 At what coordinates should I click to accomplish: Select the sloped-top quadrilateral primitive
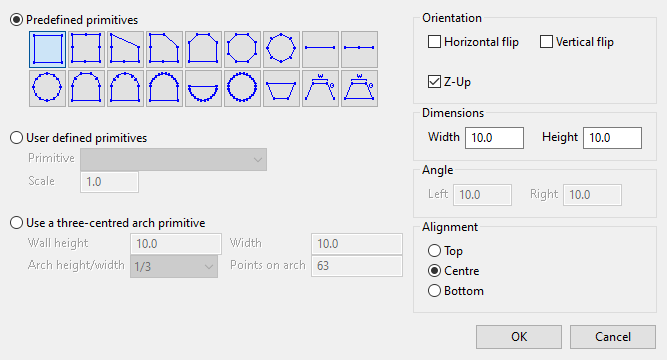125,49
